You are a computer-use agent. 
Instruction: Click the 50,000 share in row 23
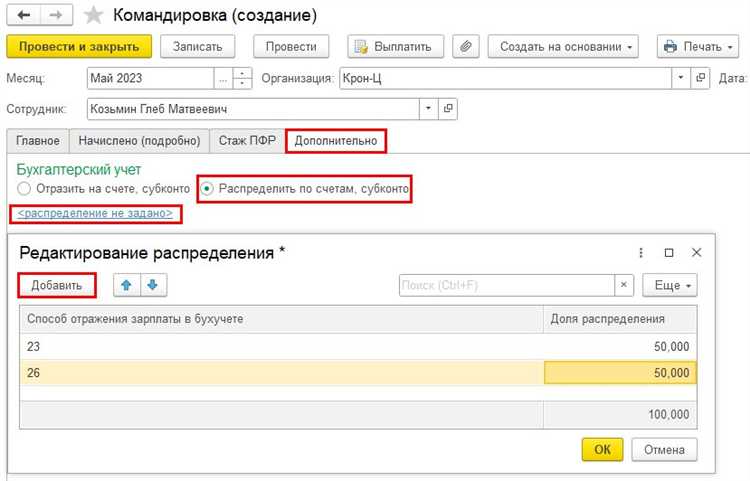coord(620,347)
